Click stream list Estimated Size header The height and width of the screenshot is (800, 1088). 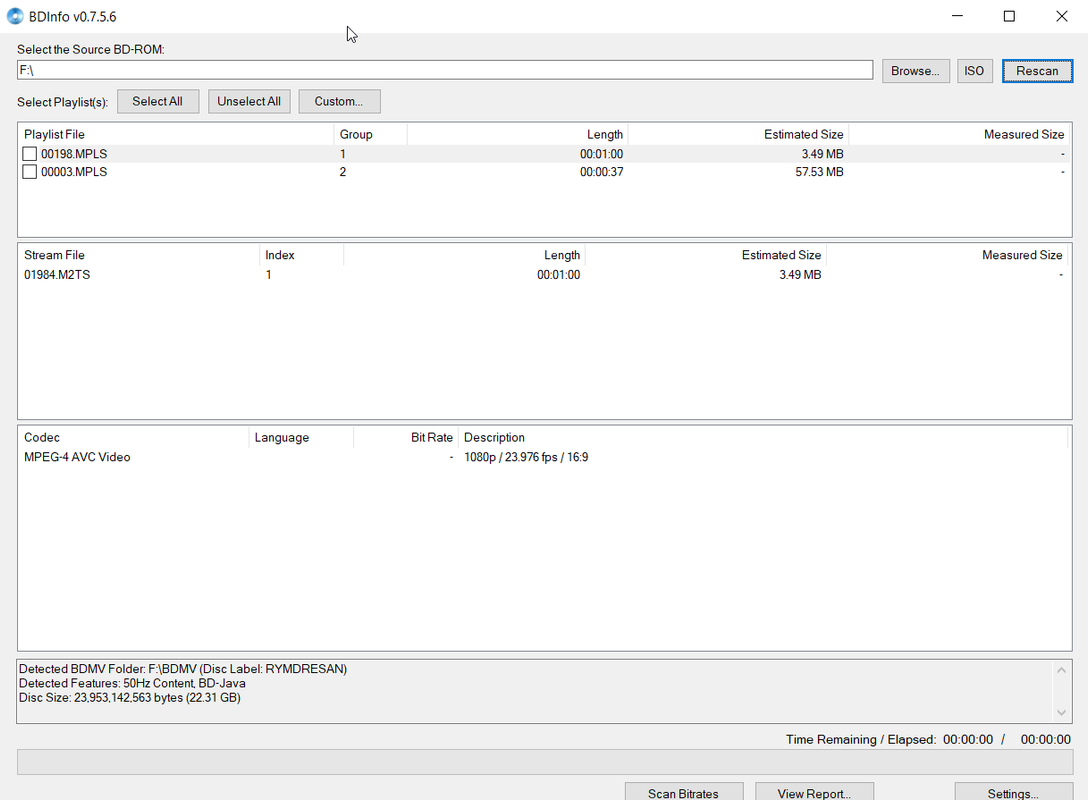tap(705, 255)
